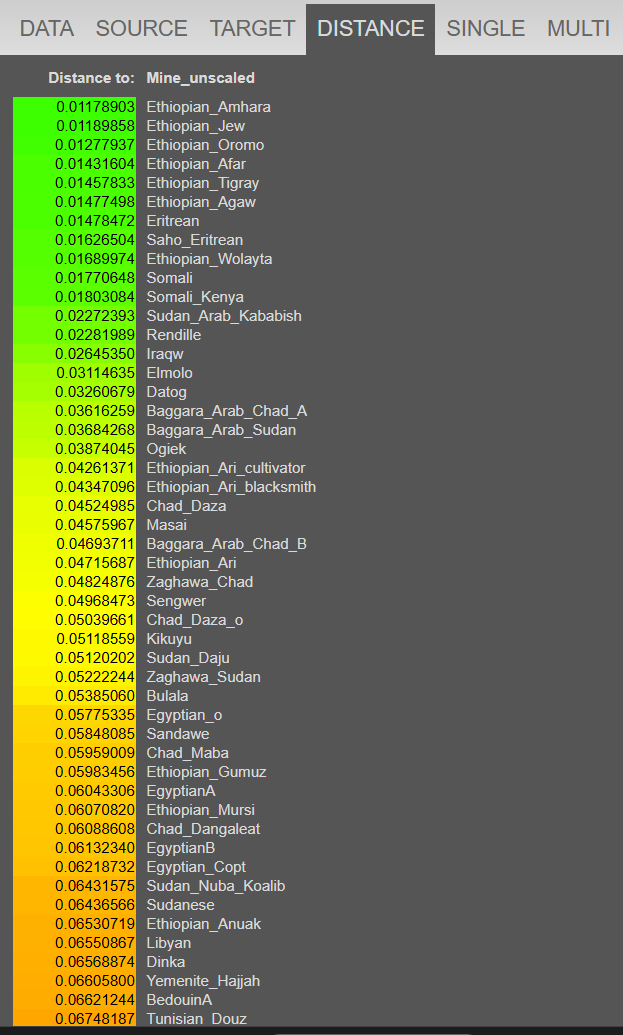This screenshot has width=623, height=1035.
Task: Click the Ethiopian_Jew population name
Action: pos(196,126)
